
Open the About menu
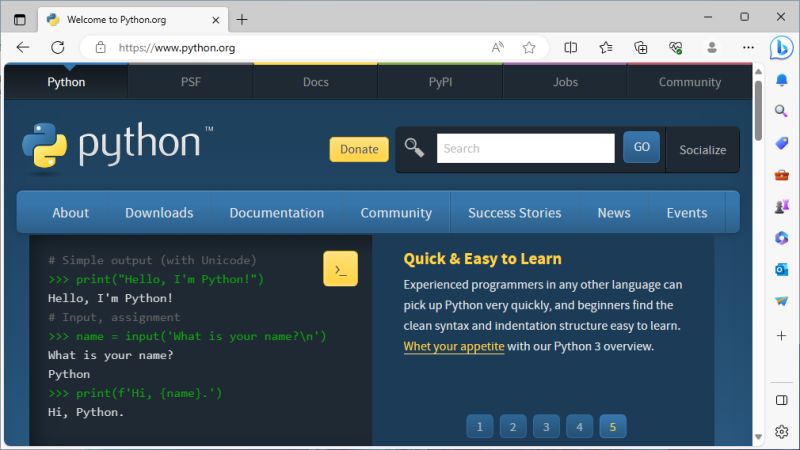coord(70,213)
